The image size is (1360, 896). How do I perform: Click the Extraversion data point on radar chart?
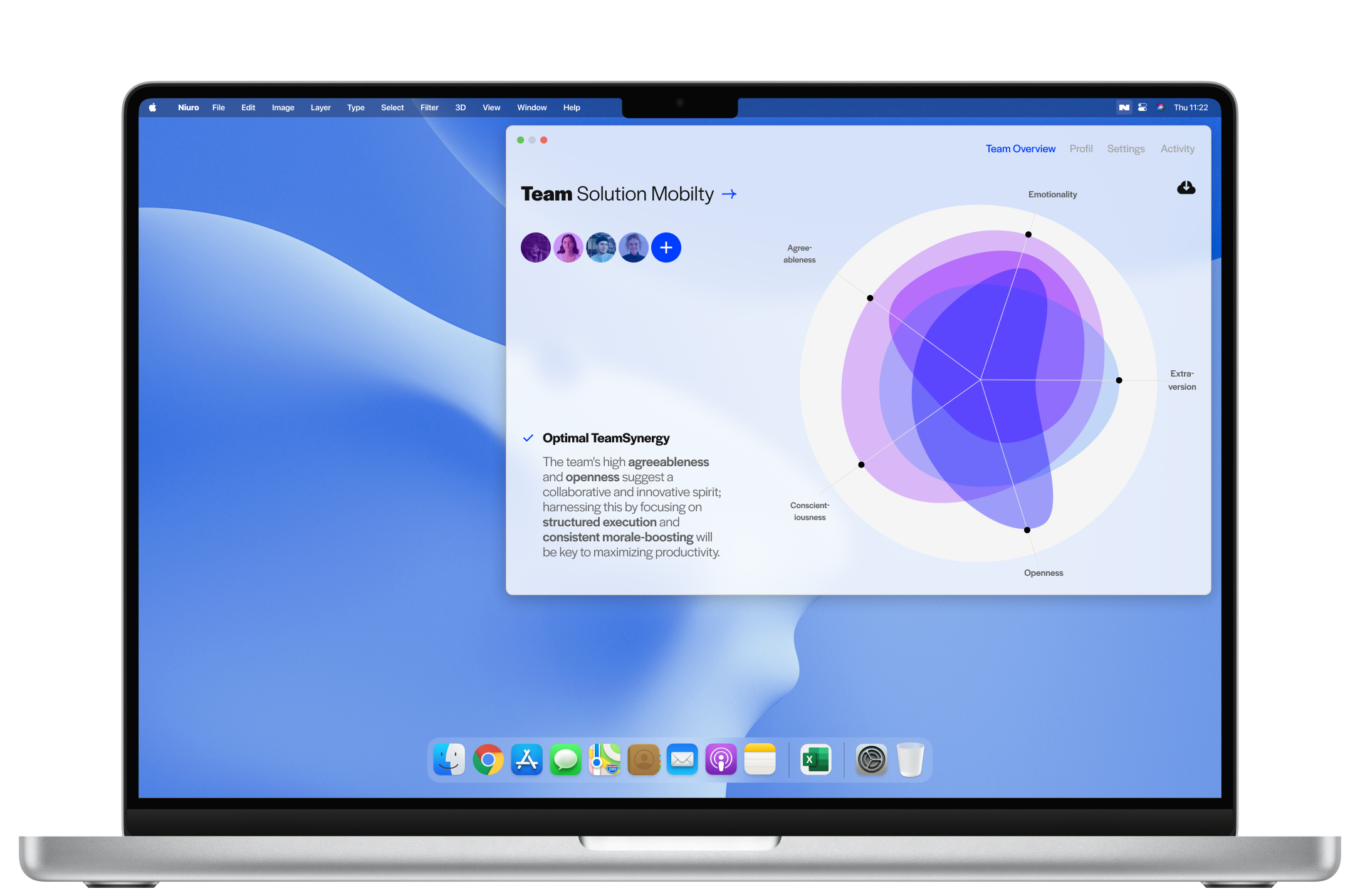pos(1119,380)
